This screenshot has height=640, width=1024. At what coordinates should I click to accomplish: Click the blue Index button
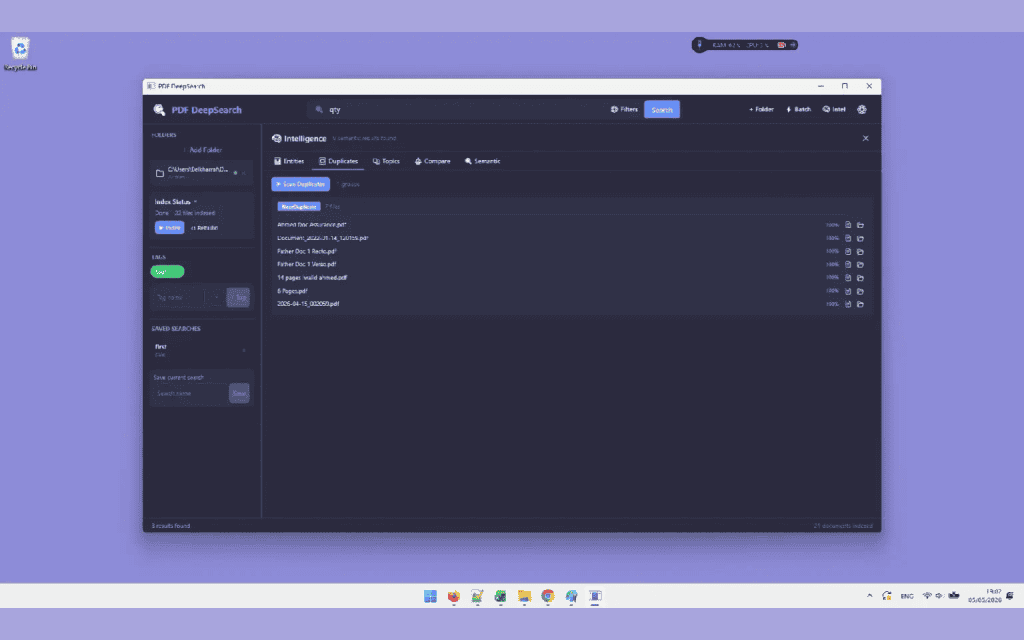click(x=169, y=228)
